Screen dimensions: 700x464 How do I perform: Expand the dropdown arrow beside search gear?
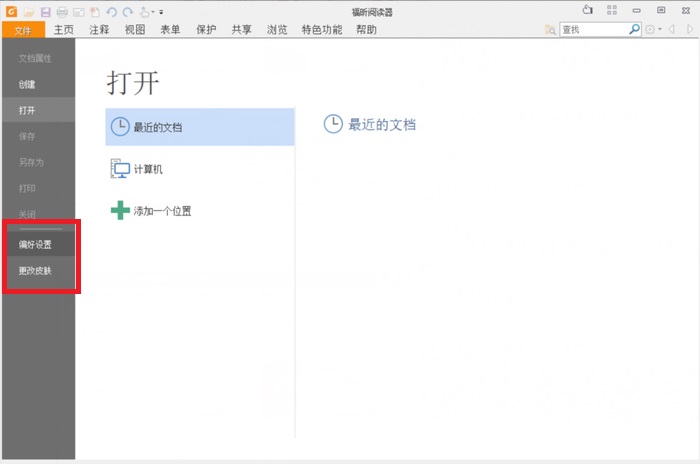660,29
